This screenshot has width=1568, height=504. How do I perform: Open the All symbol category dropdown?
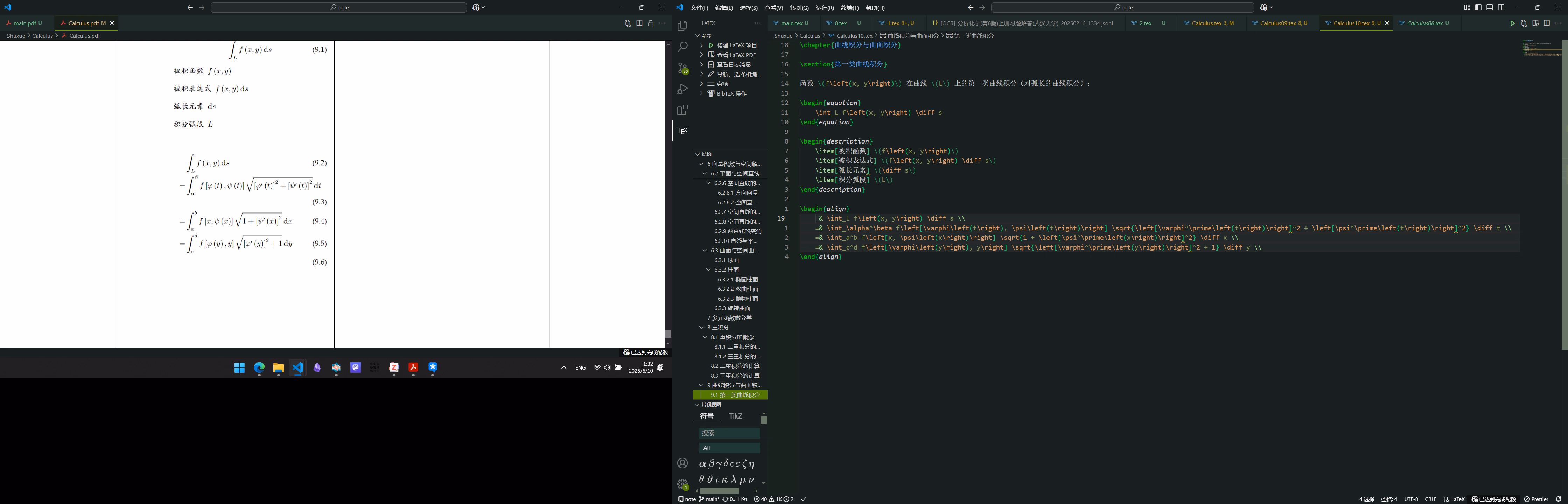[x=729, y=448]
